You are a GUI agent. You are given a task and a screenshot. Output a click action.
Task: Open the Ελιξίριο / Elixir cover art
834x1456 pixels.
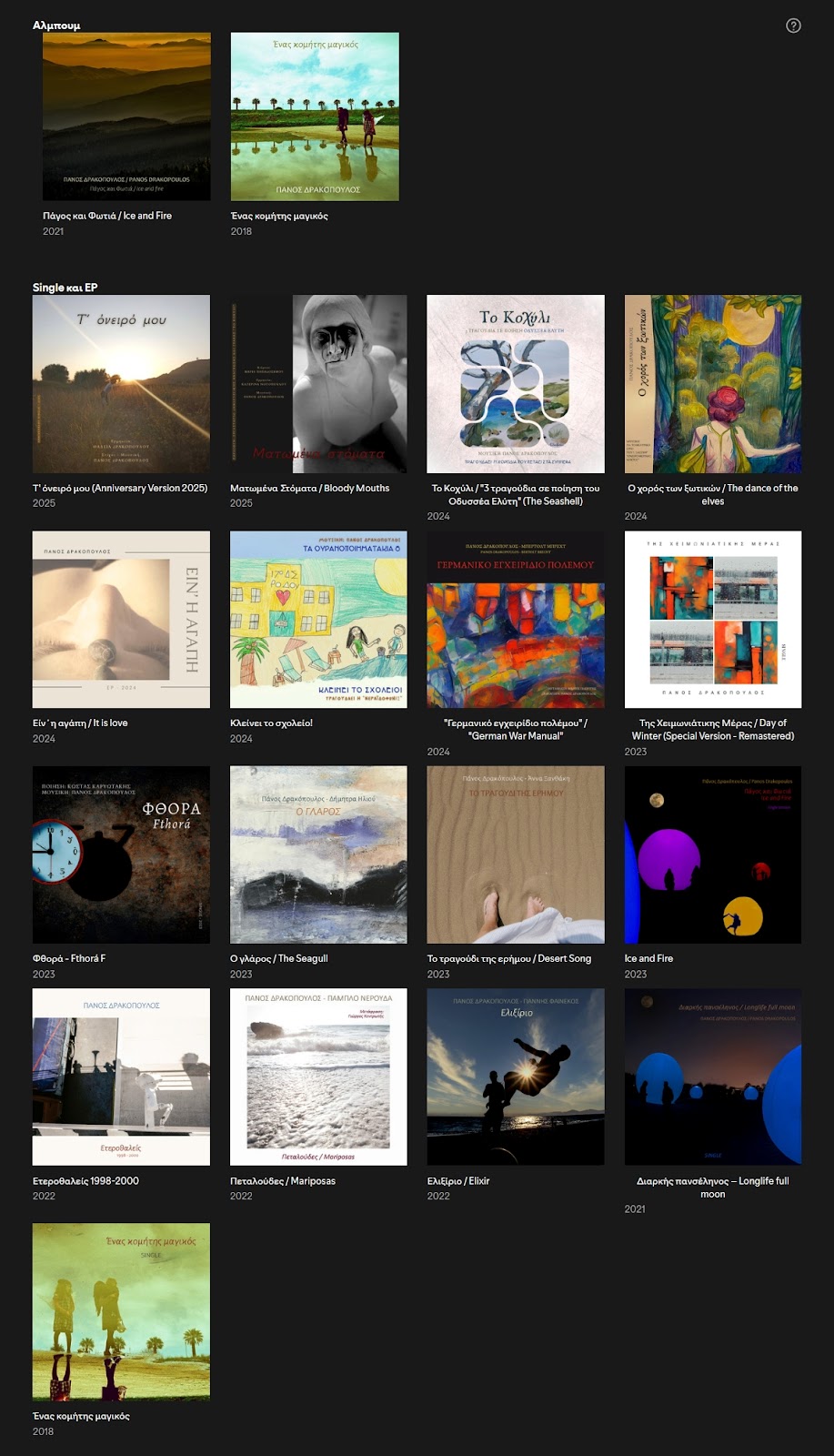516,1077
